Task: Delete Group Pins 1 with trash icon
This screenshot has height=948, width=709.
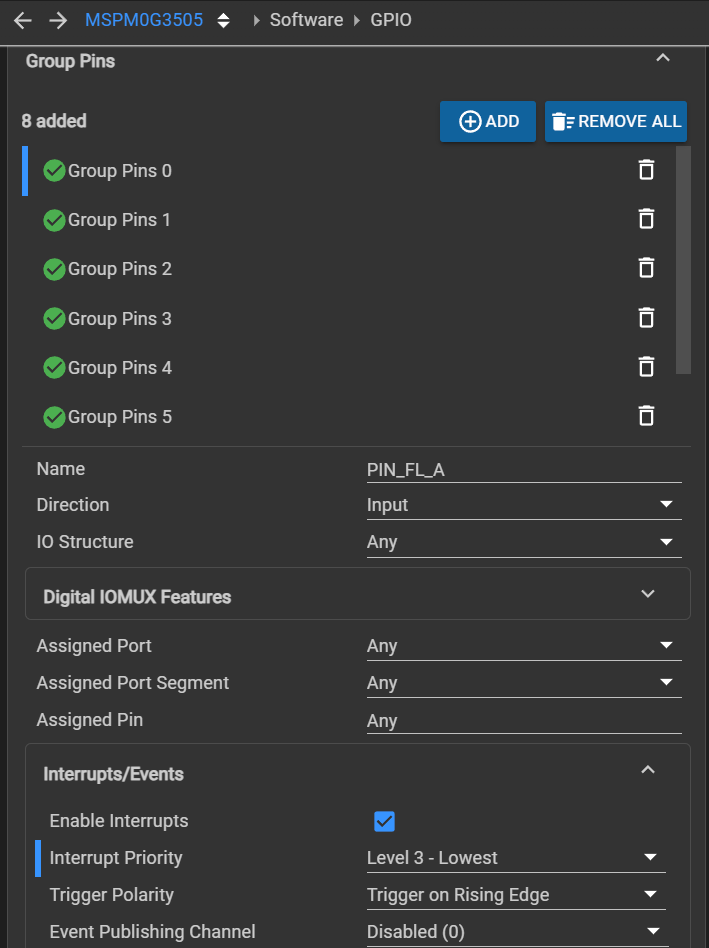Action: [646, 219]
